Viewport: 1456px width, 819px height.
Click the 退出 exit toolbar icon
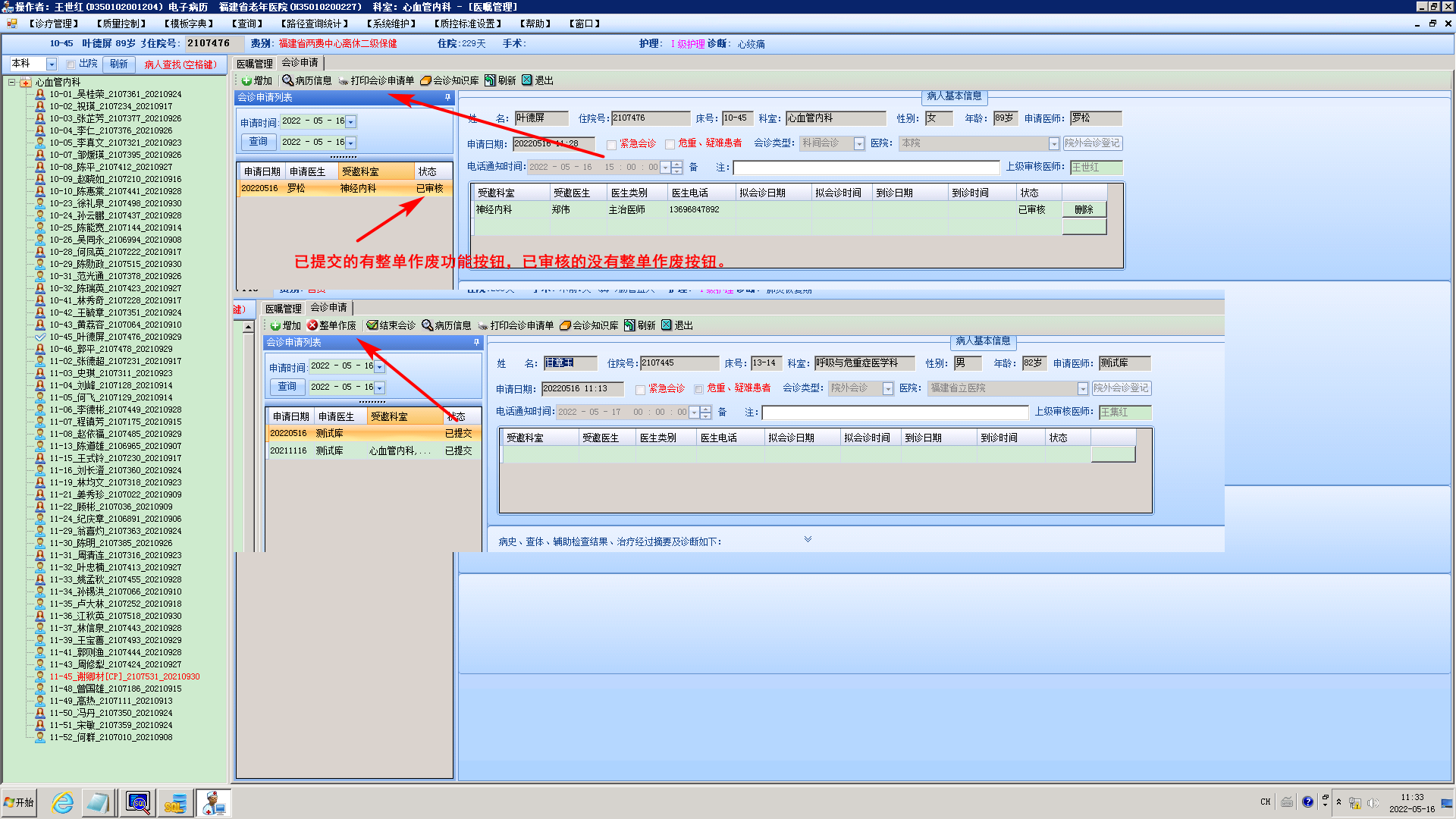click(x=527, y=80)
